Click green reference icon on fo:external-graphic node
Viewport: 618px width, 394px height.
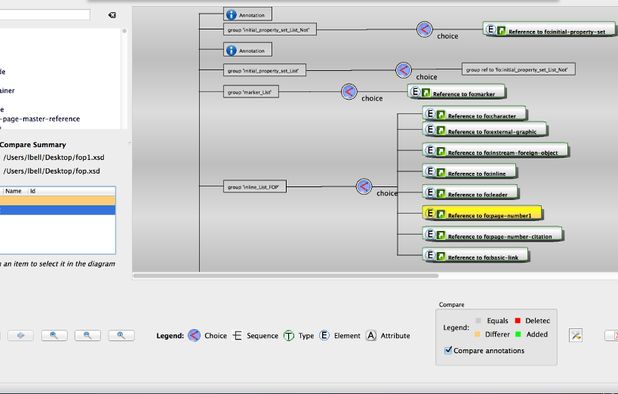[x=441, y=130]
